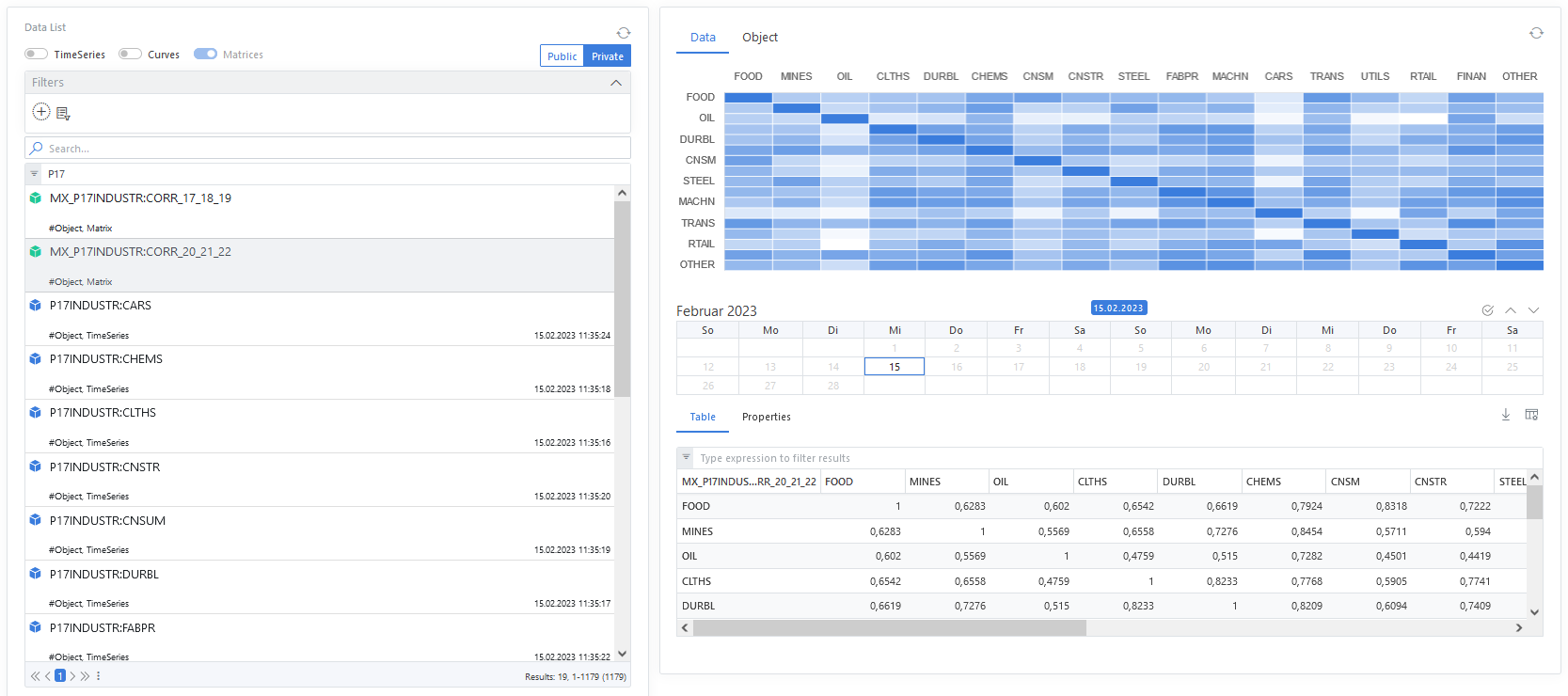
Task: Enable the TimeSeries toggle
Action: click(36, 54)
